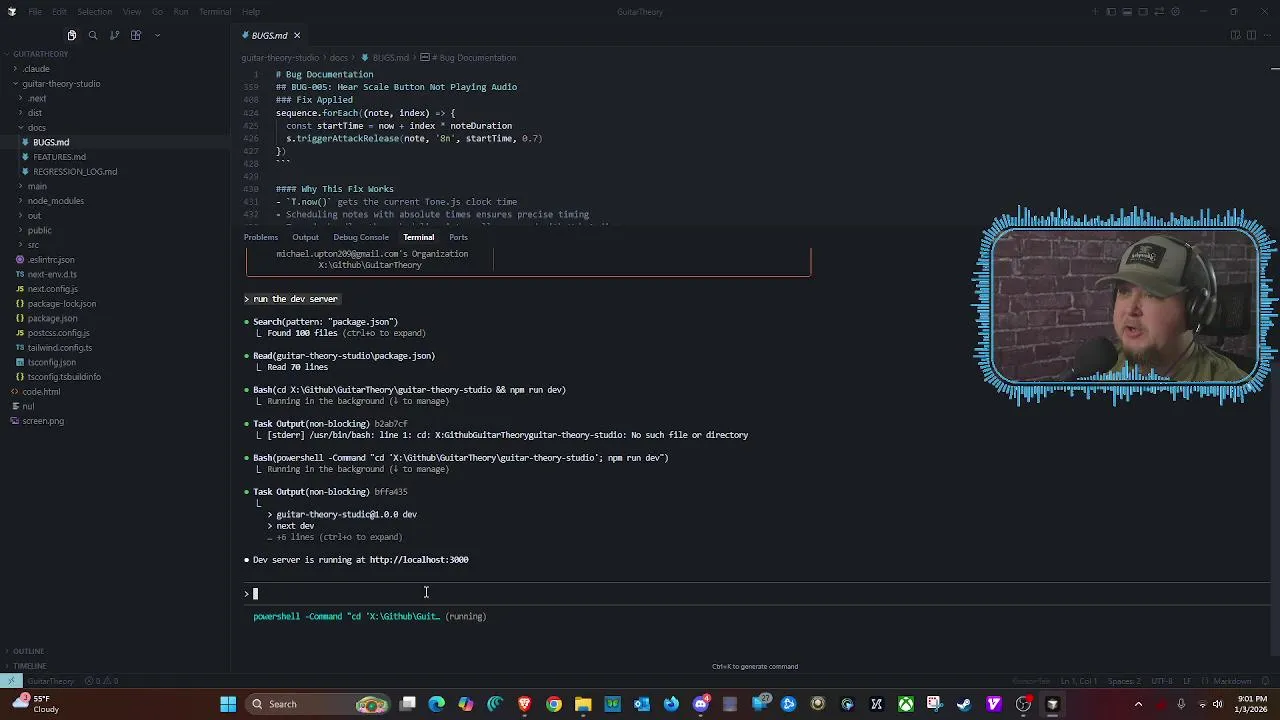Open BUGS.md in the file tree
The height and width of the screenshot is (720, 1280).
point(51,142)
